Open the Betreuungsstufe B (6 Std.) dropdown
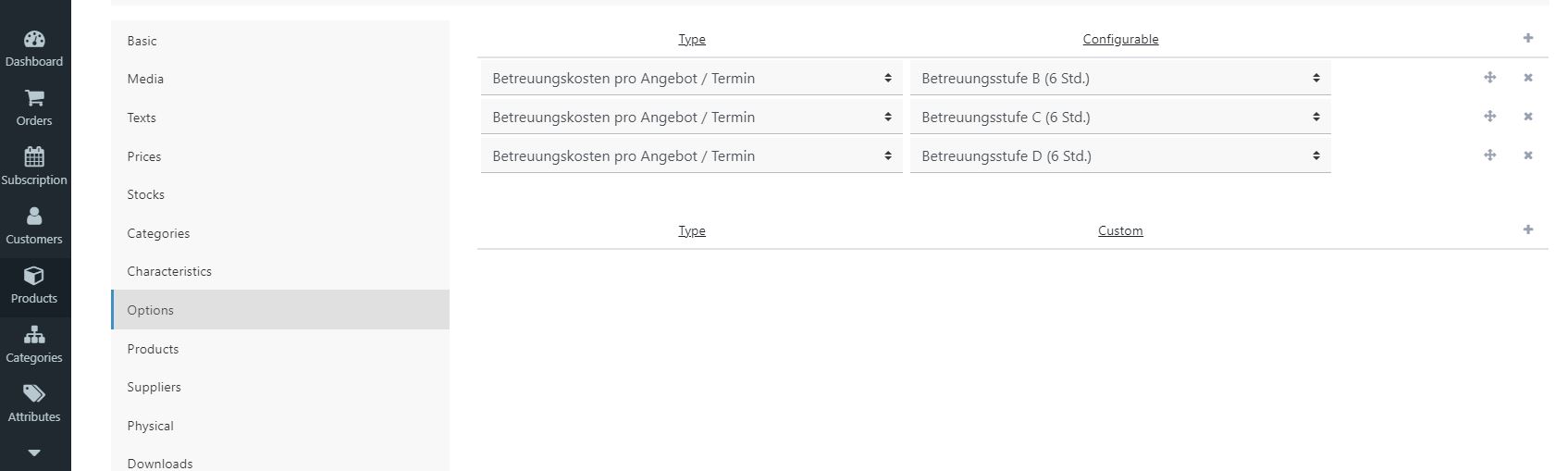 [1120, 78]
